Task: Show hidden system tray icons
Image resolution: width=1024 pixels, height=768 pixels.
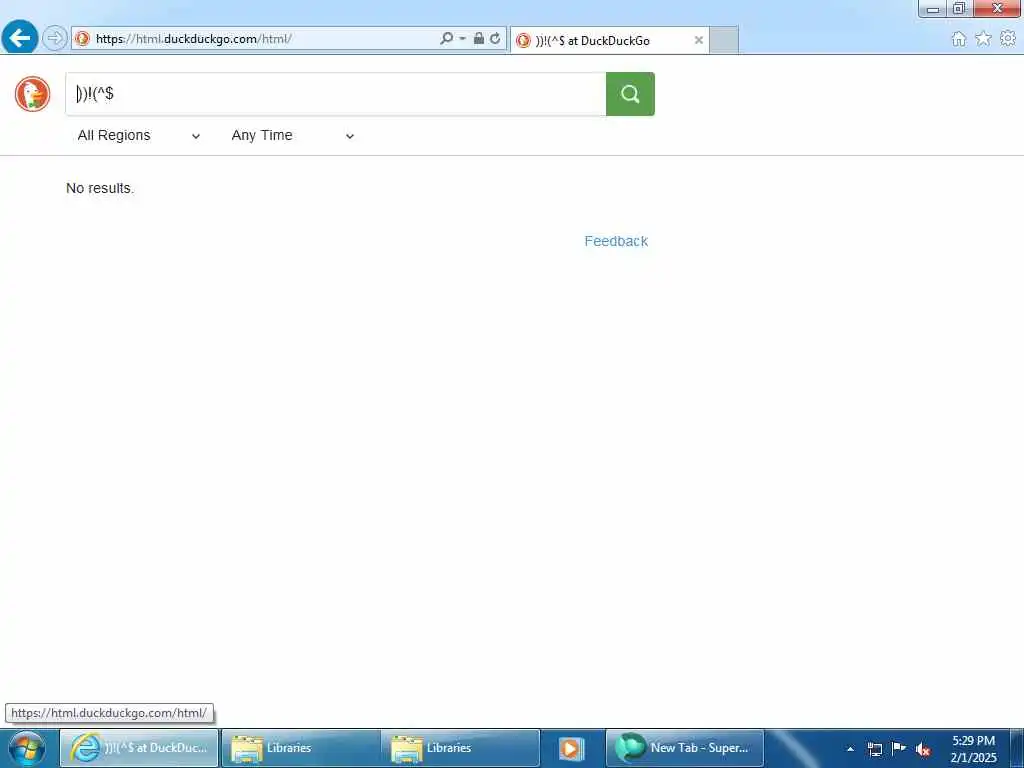Action: [x=850, y=749]
